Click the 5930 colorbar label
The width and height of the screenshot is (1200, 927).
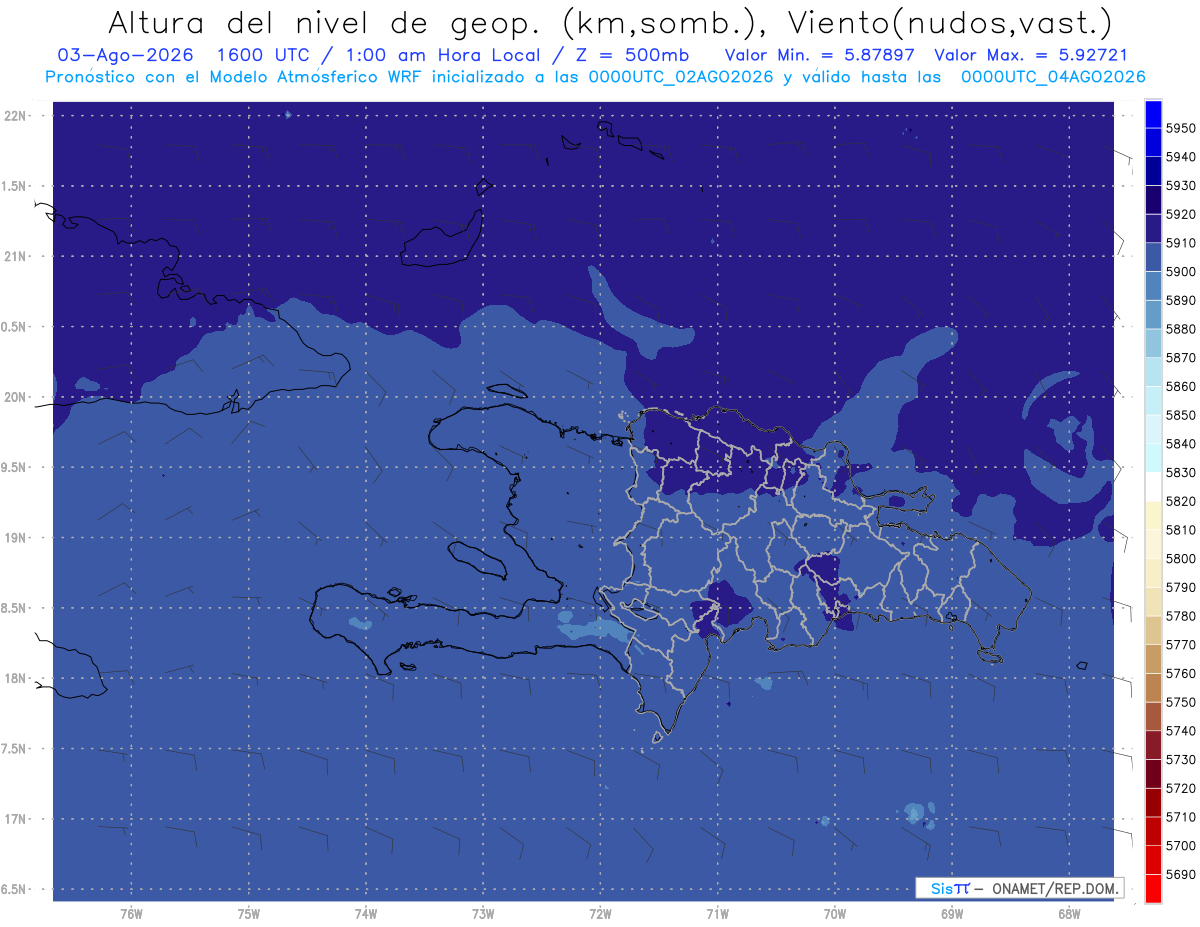click(x=1180, y=185)
